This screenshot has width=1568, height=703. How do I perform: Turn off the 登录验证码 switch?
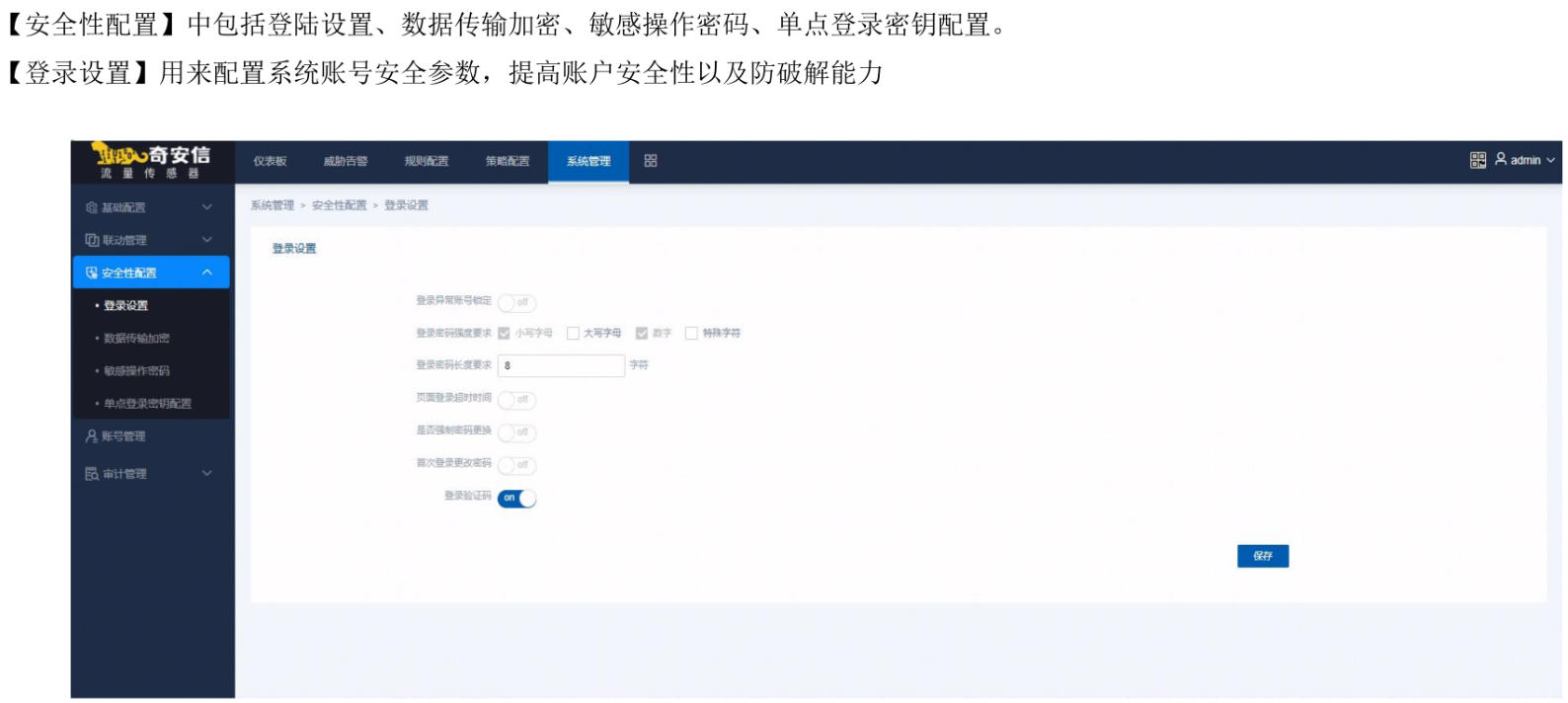[516, 499]
